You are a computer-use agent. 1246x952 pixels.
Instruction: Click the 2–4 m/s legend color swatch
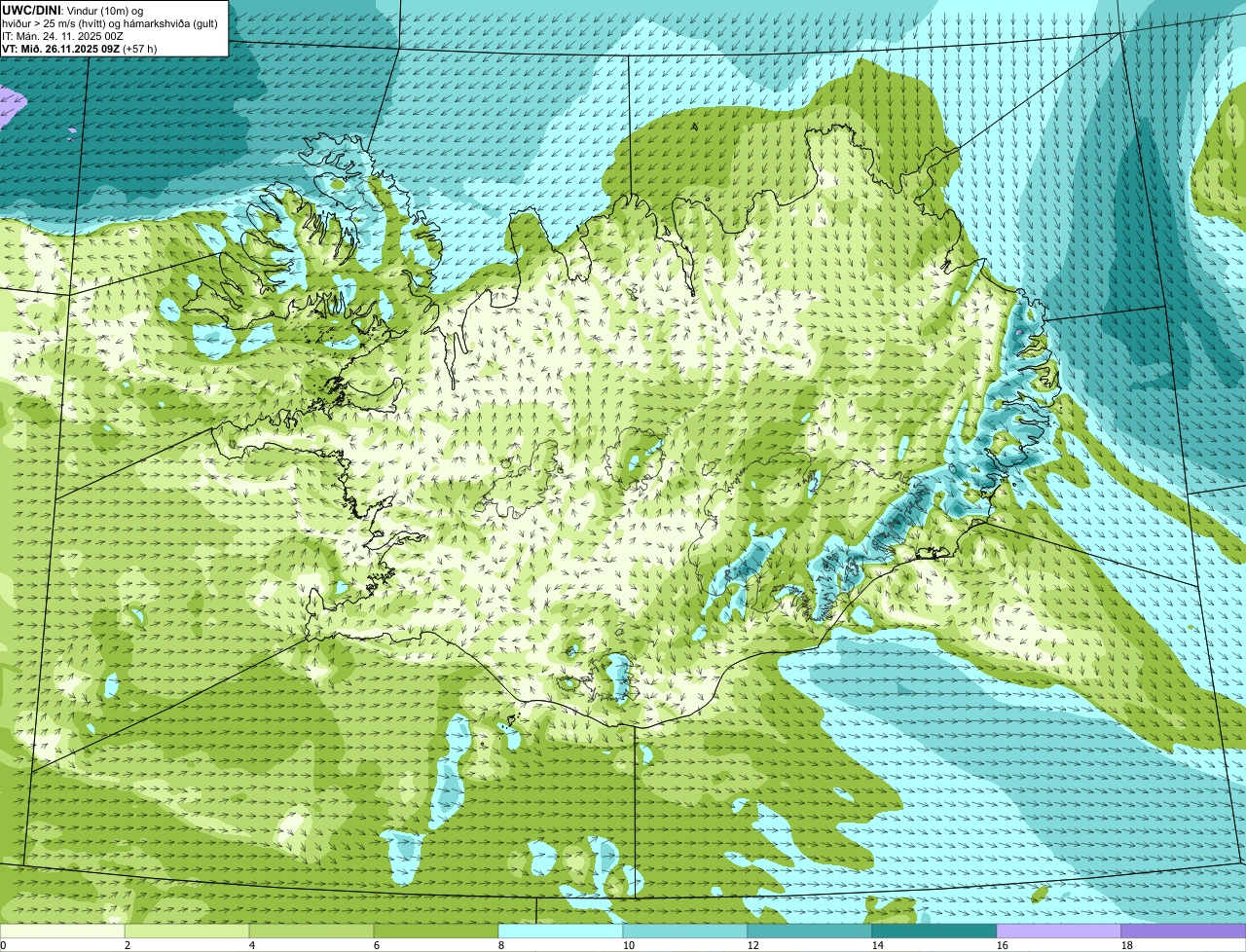point(187,931)
